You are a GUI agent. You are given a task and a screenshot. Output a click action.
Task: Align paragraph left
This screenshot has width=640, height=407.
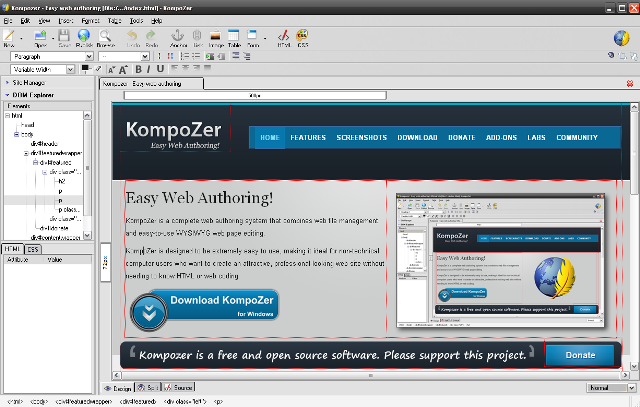tap(175, 68)
